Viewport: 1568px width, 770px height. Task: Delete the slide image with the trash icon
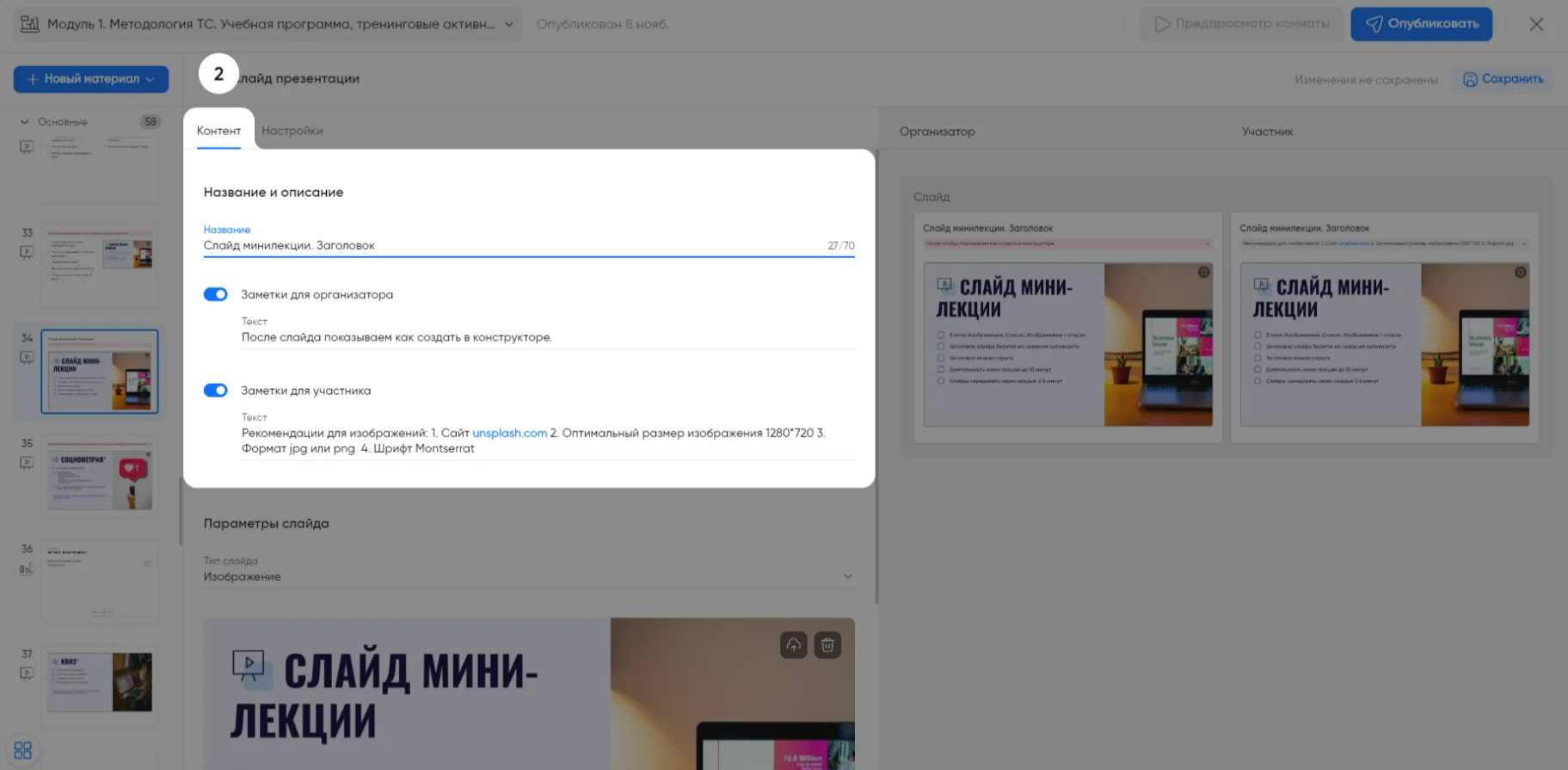tap(827, 645)
